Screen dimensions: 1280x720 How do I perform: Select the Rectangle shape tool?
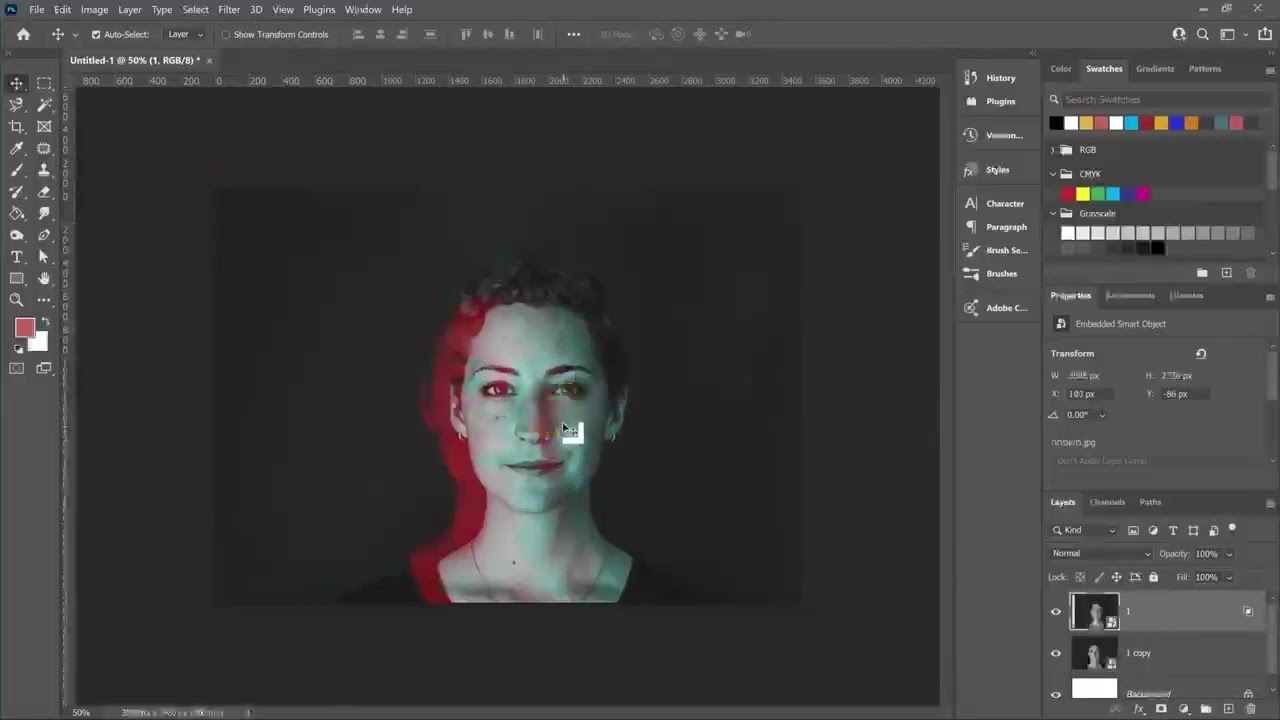click(x=17, y=278)
